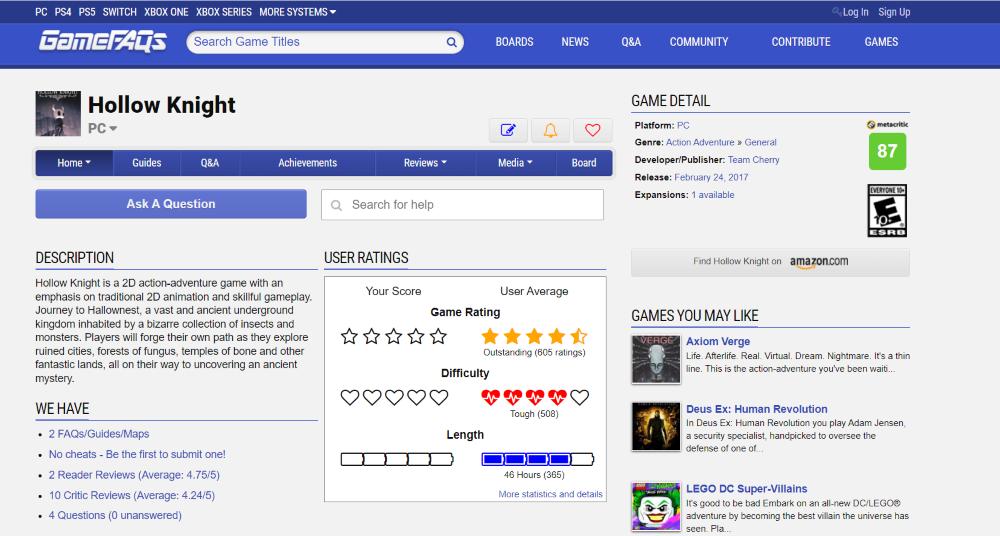Click the Find Hollow Knight on Amazon button
This screenshot has width=1000, height=536.
(x=770, y=262)
